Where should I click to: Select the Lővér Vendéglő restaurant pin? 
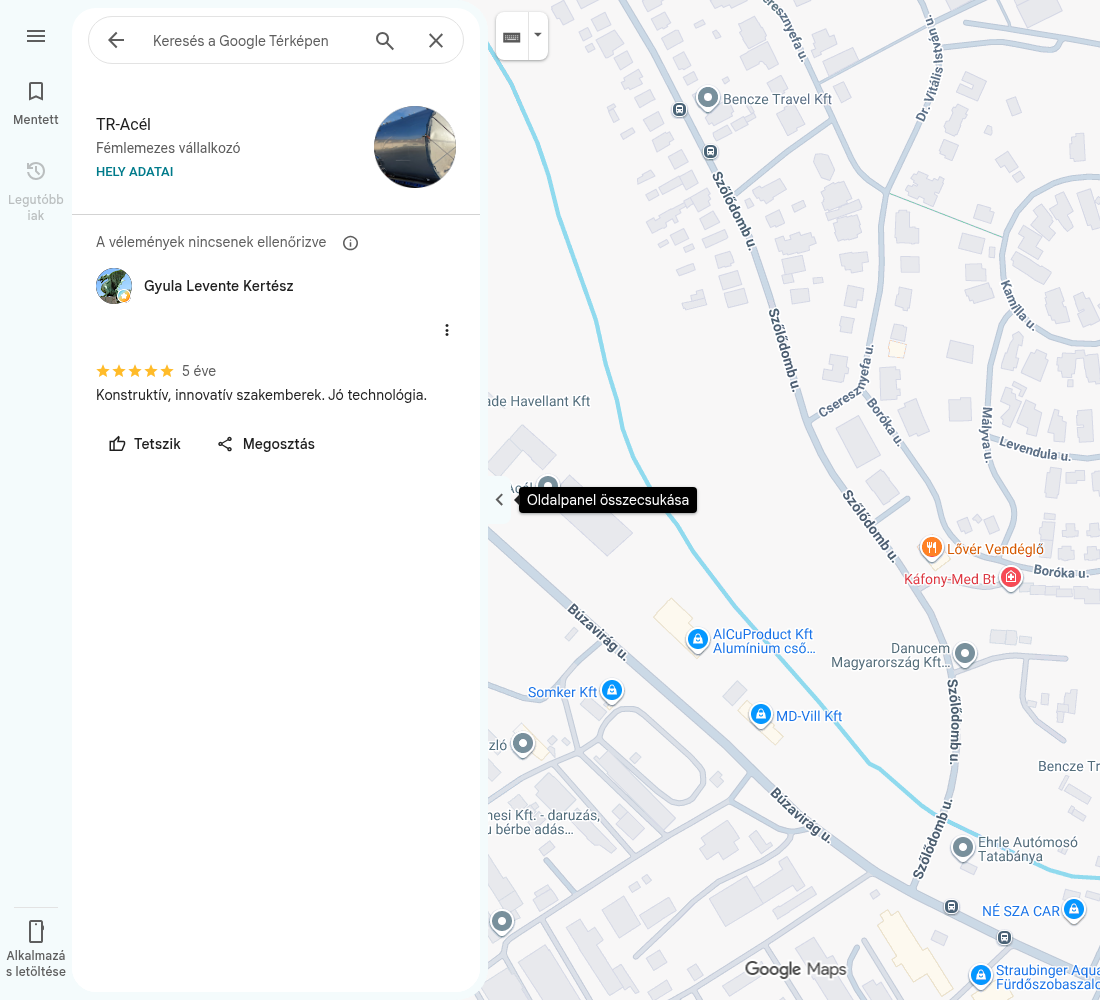(x=931, y=547)
